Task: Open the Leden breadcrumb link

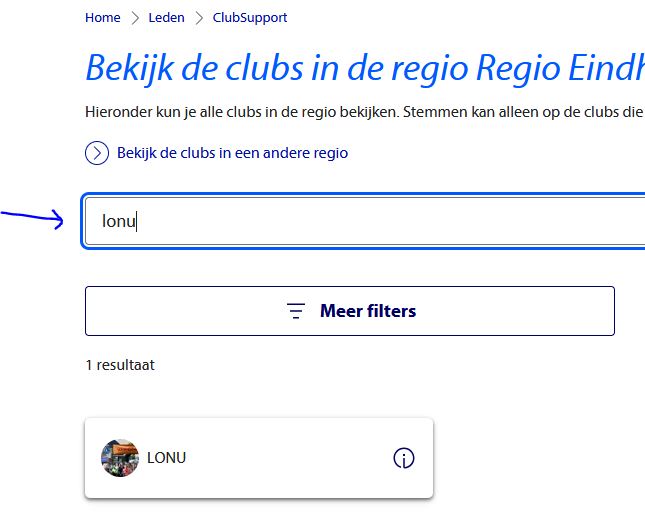Action: [x=166, y=18]
